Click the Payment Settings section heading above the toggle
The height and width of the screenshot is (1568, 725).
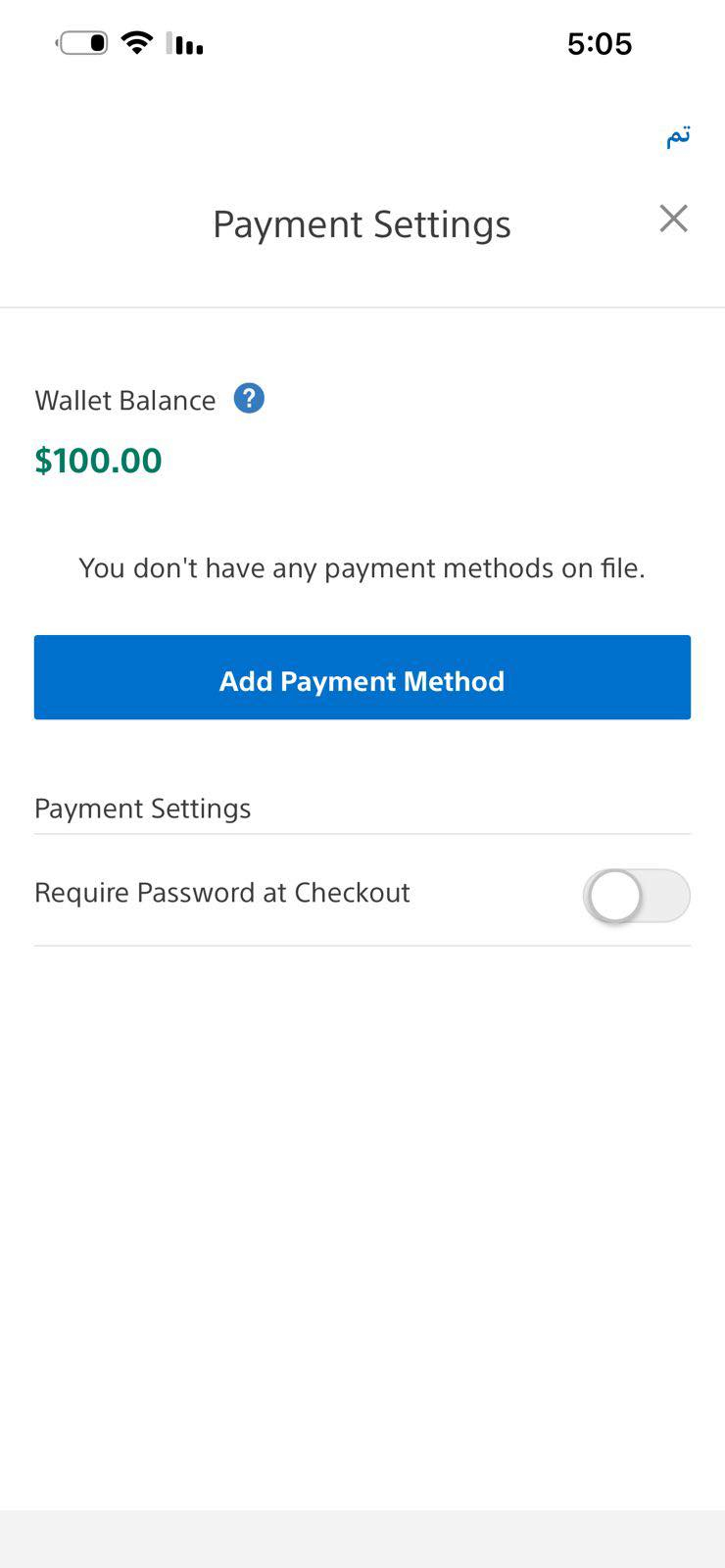tap(143, 808)
